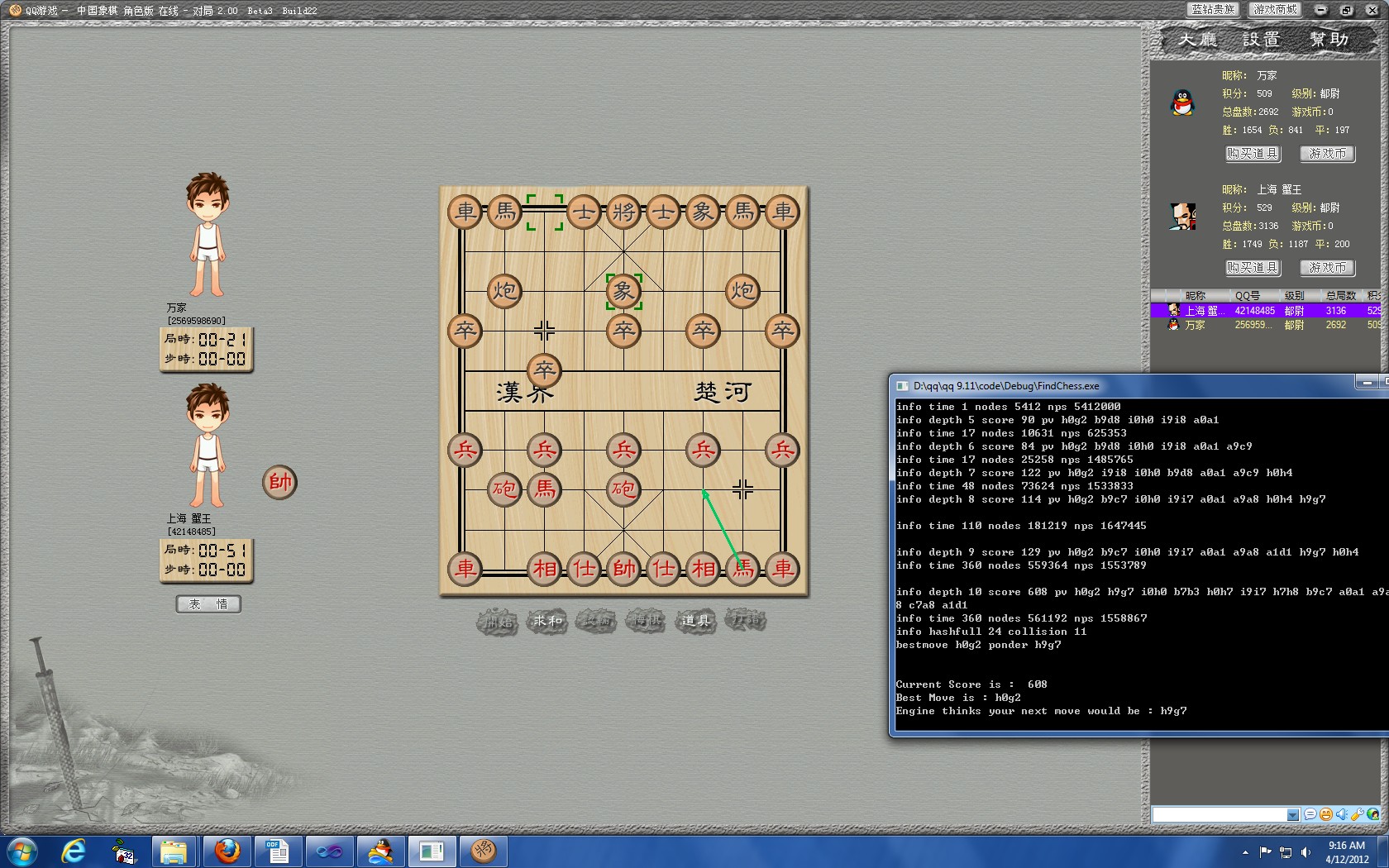Image resolution: width=1389 pixels, height=868 pixels.
Task: Sort player list by 总局数 column
Action: click(1341, 296)
